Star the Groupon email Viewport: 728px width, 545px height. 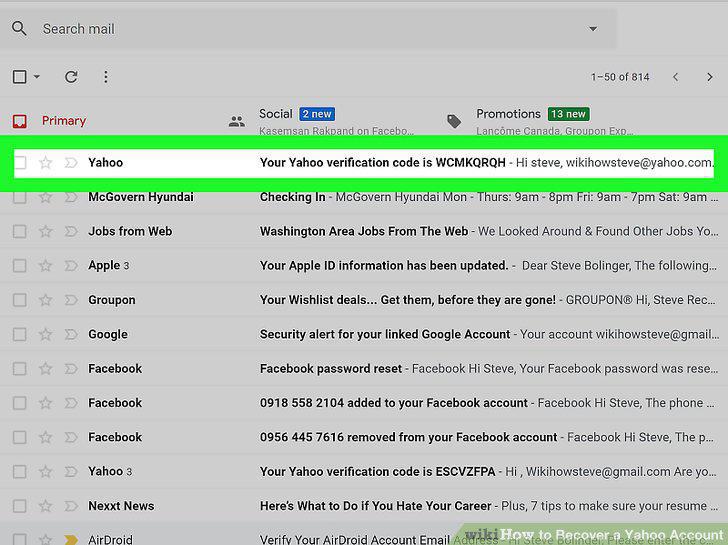(x=45, y=300)
